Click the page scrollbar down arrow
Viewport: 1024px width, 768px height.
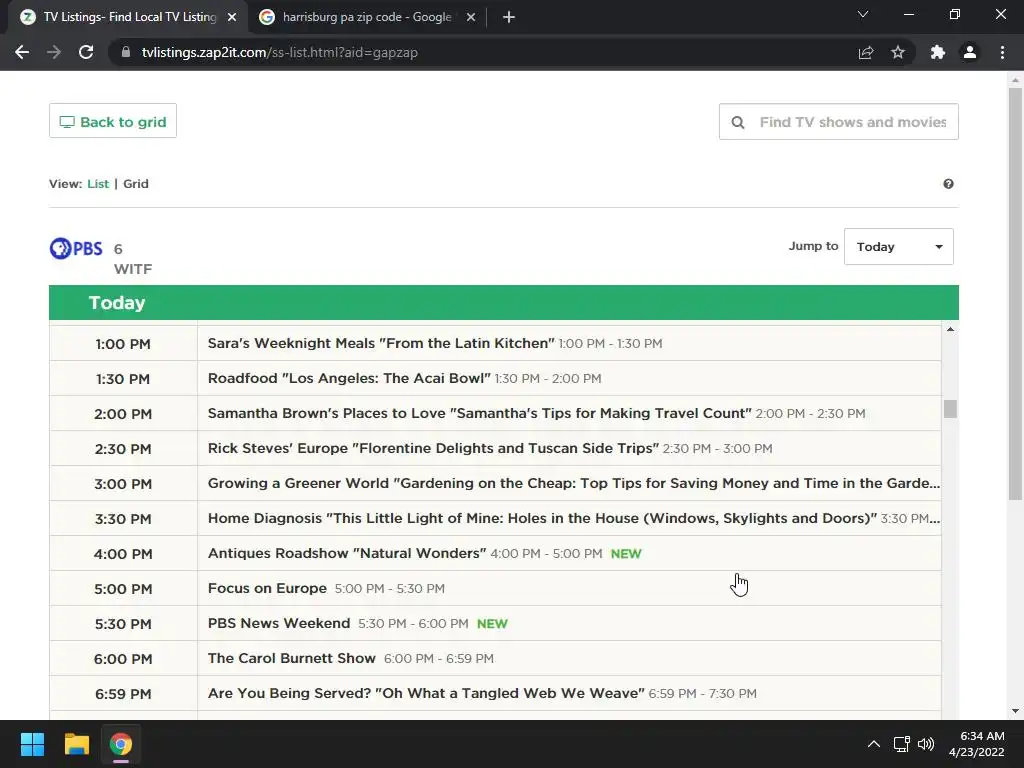(1015, 711)
